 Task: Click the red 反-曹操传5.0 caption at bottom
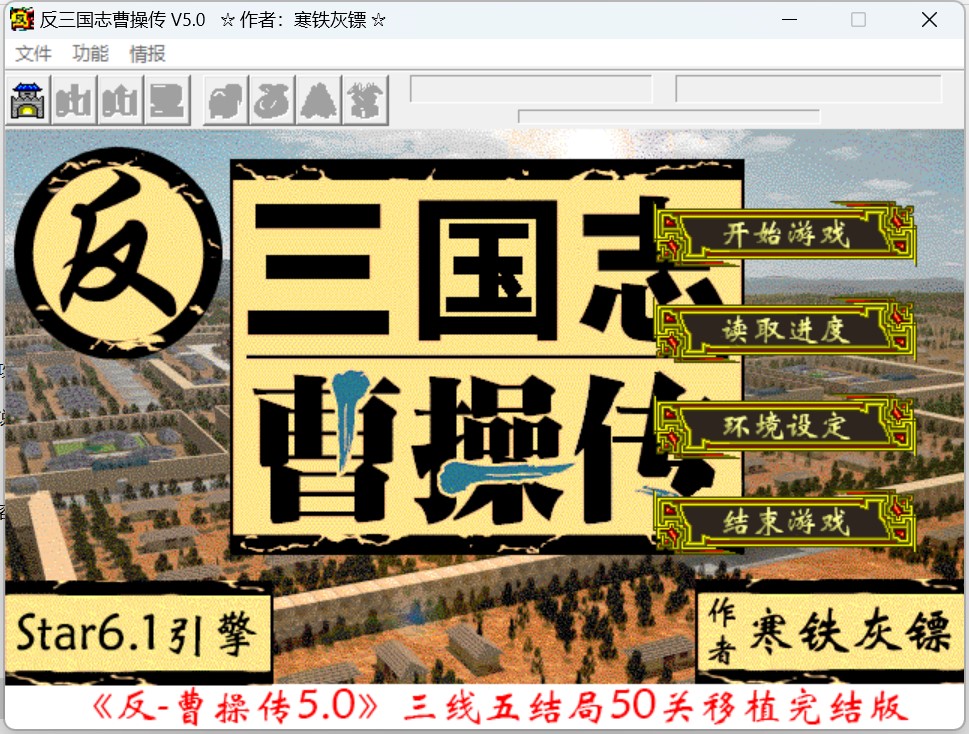500,706
